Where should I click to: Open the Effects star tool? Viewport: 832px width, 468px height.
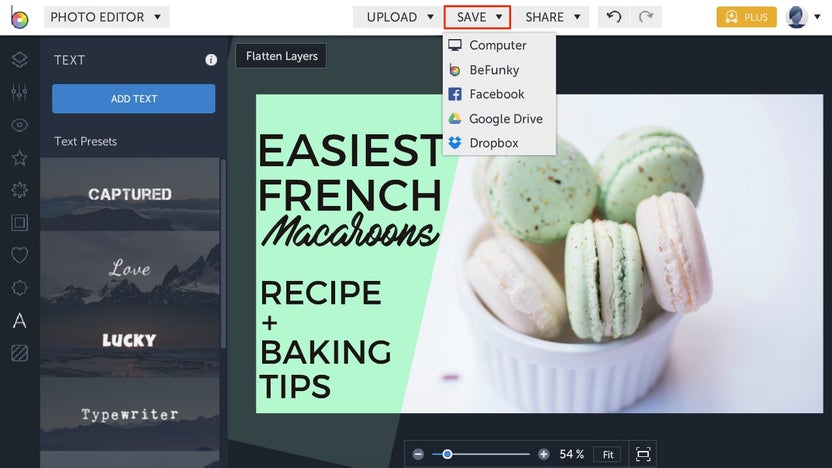20,158
